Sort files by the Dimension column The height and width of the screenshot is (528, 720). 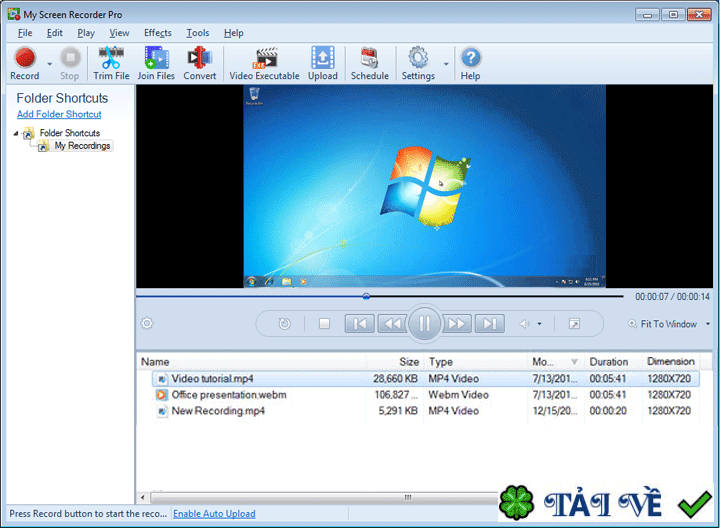671,362
